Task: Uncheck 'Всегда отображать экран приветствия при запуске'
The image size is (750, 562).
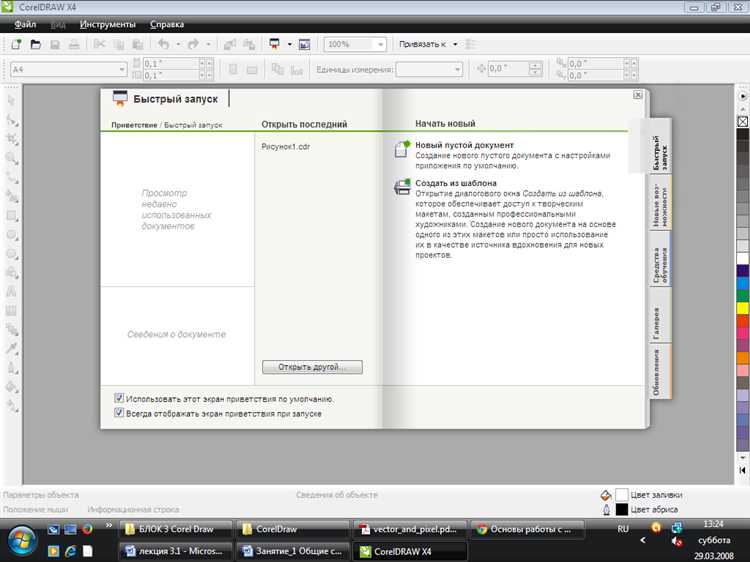Action: [x=119, y=413]
